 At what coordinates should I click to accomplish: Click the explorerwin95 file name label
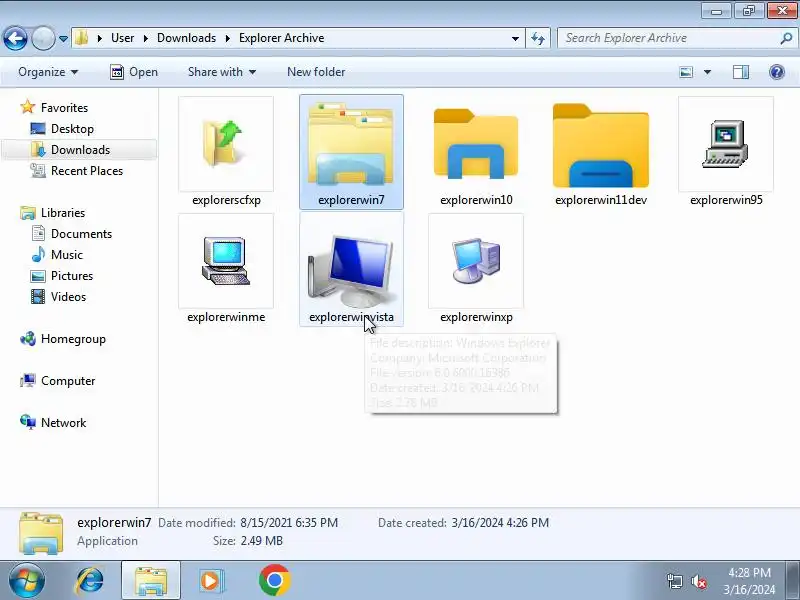tap(726, 200)
